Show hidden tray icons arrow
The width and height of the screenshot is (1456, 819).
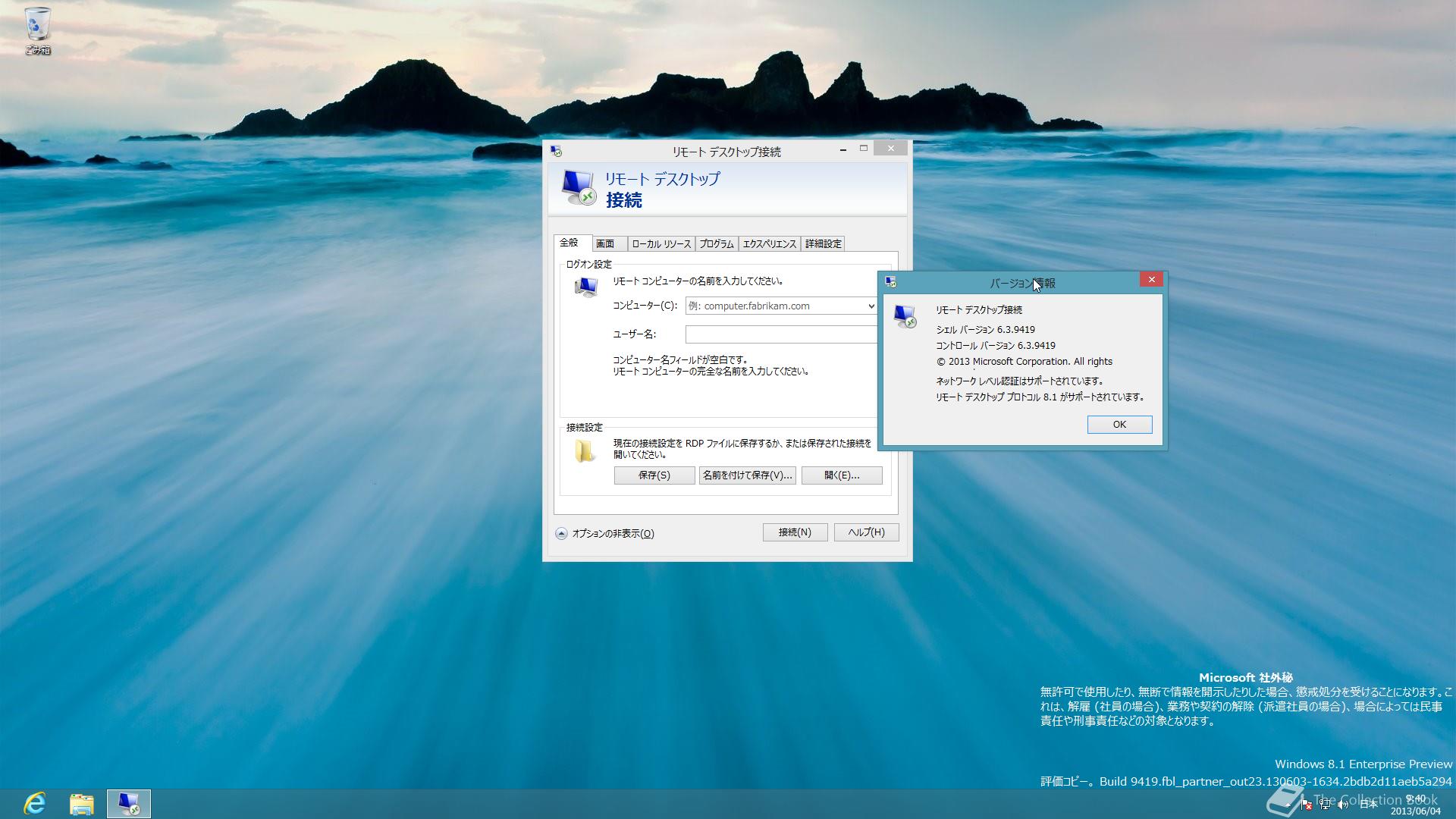click(1288, 805)
